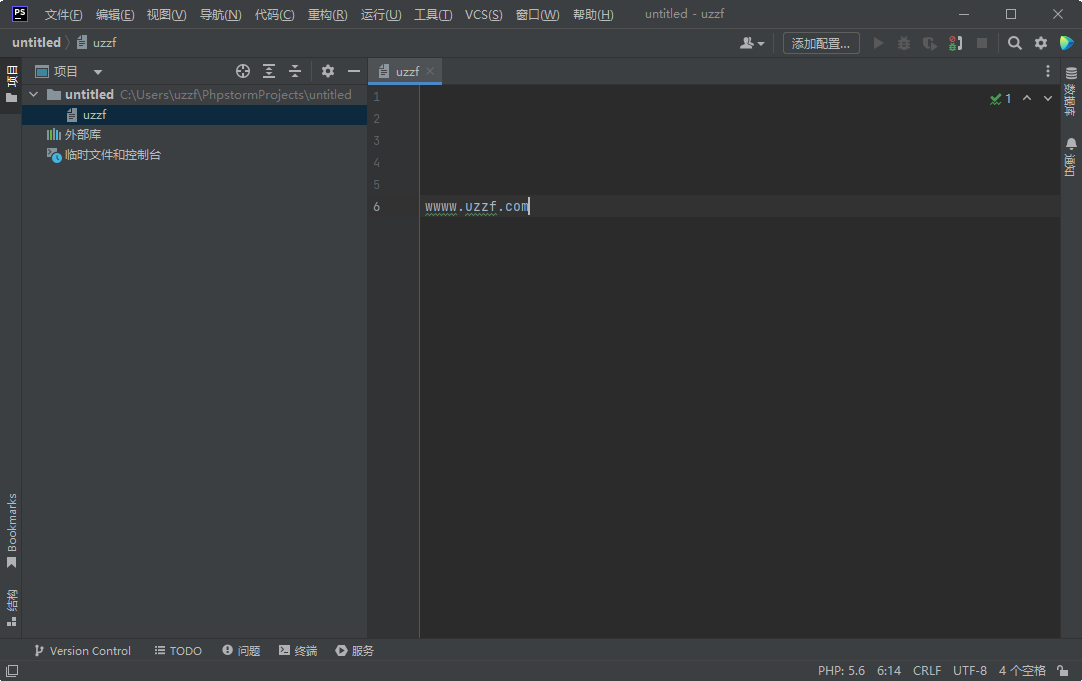Viewport: 1082px width, 681px height.
Task: Select the untitled project folder
Action: pyautogui.click(x=89, y=95)
